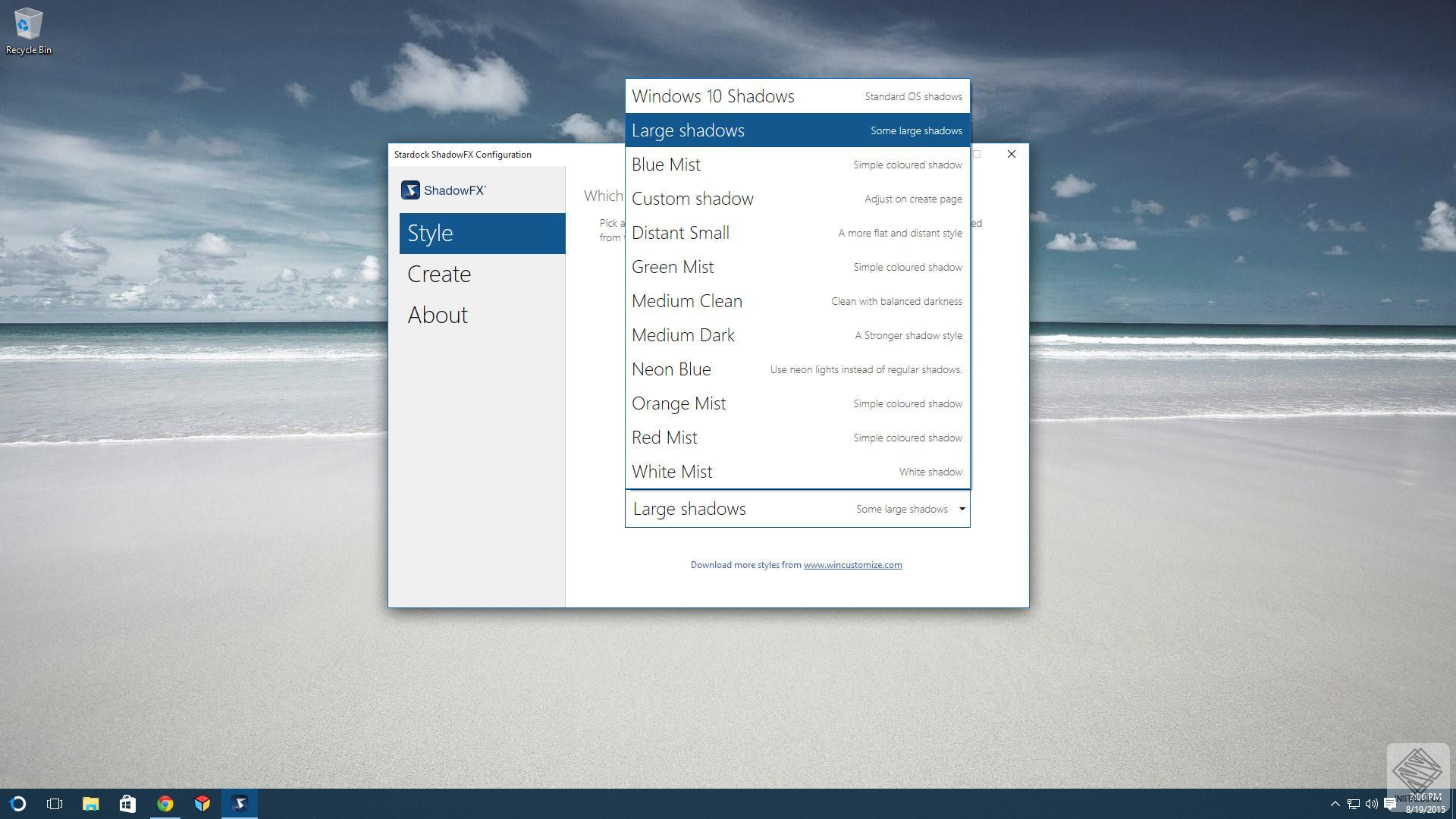The width and height of the screenshot is (1456, 819).
Task: Close the ShadowFX Configuration window
Action: point(1011,154)
